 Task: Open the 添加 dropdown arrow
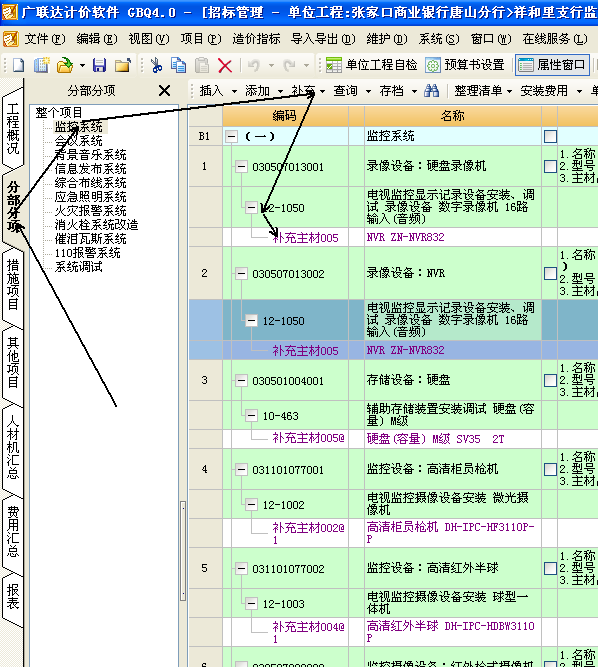tap(280, 91)
